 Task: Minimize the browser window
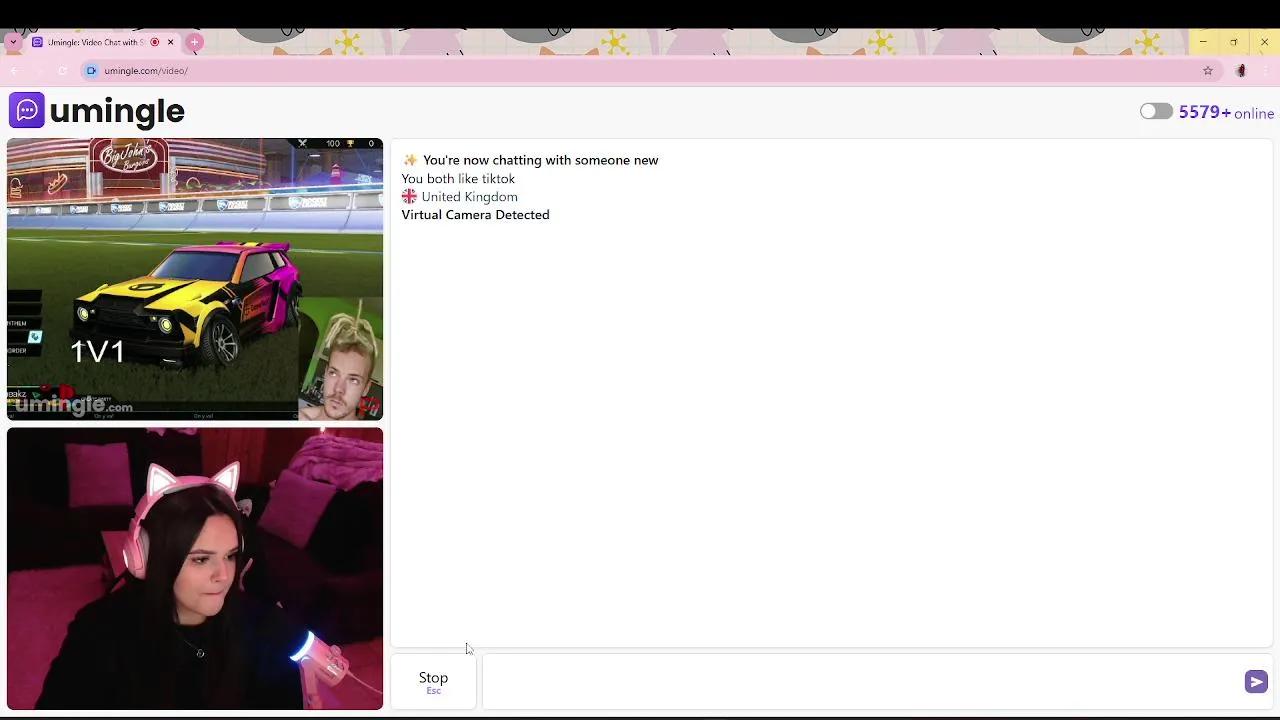point(1203,42)
